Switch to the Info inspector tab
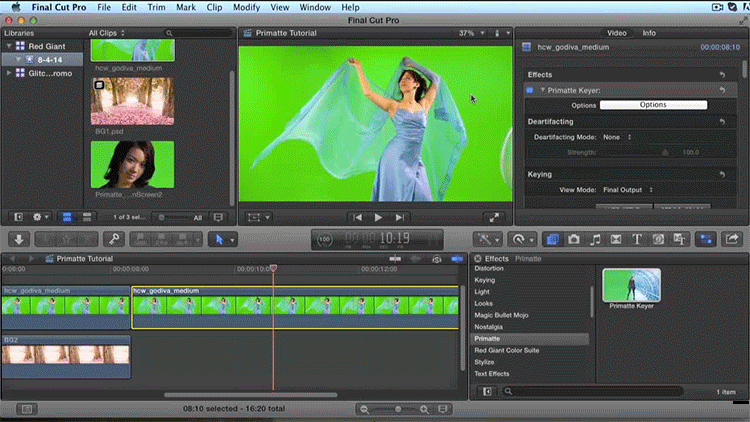The image size is (750, 422). (649, 33)
